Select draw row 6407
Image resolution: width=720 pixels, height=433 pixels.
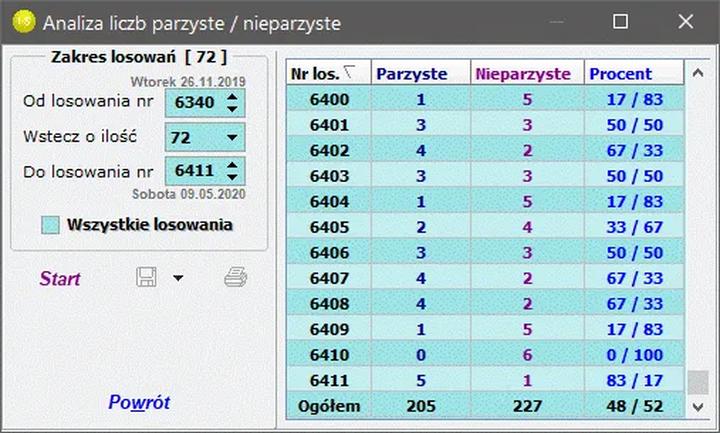tap(485, 278)
